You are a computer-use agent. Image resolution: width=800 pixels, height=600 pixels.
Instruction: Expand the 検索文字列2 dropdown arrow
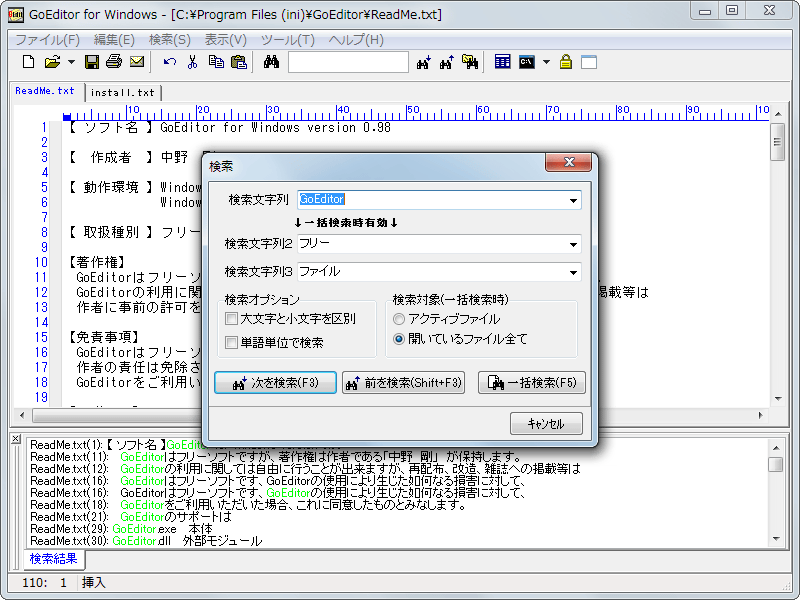point(573,245)
